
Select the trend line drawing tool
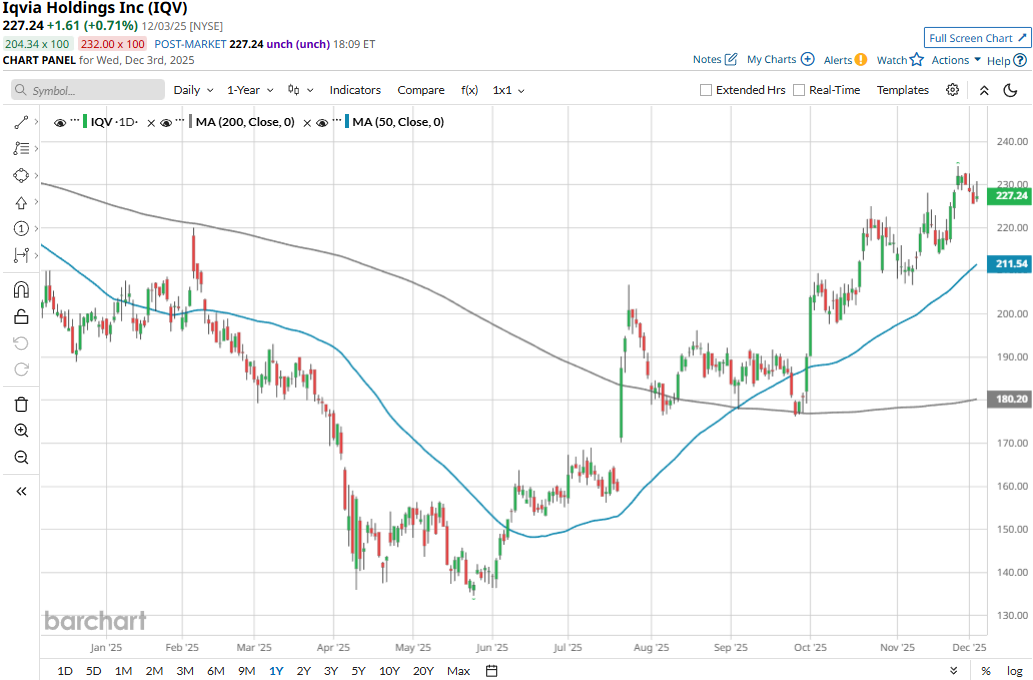[21, 122]
